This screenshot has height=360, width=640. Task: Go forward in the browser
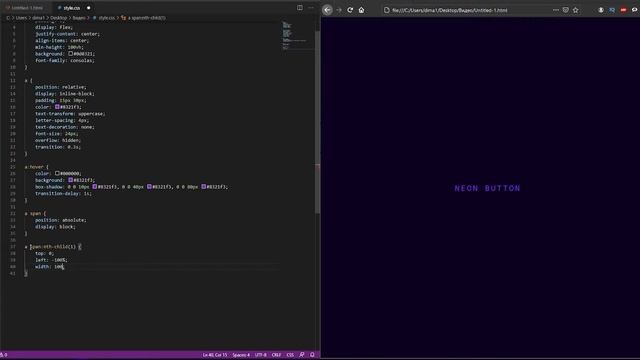339,10
